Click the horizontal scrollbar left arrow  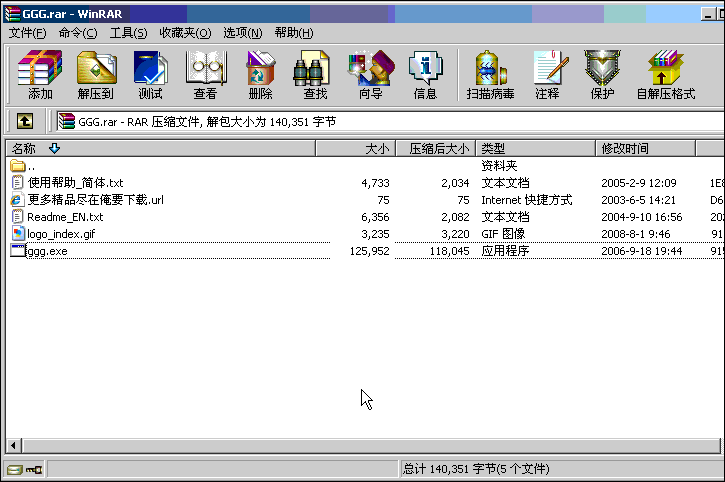click(13, 445)
